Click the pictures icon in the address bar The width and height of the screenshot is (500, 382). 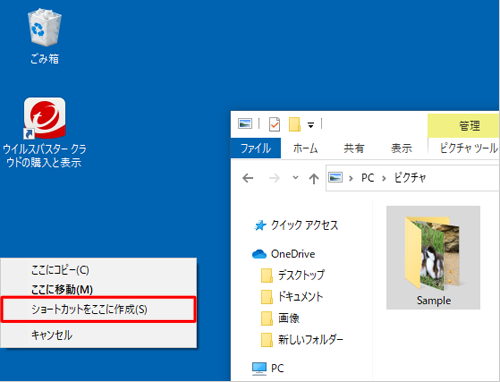click(335, 177)
